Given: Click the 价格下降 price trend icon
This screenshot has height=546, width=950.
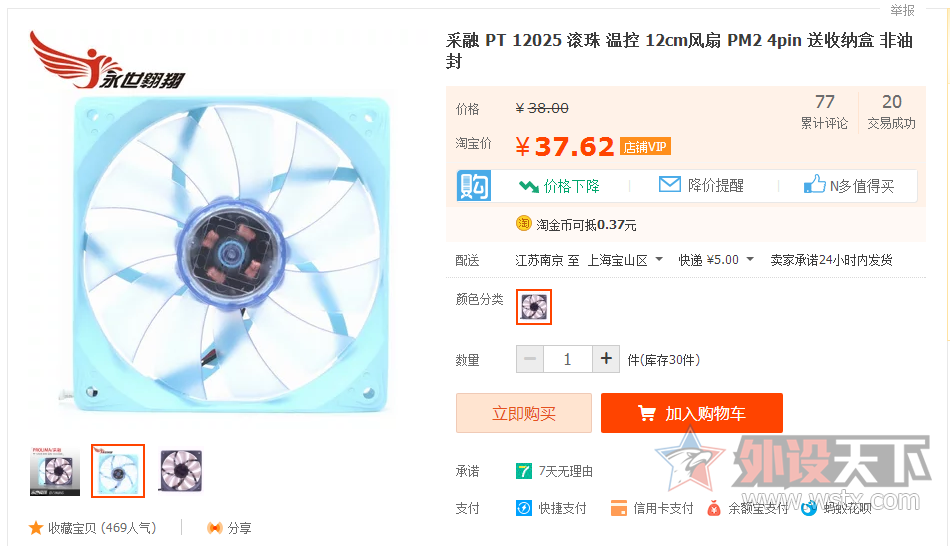Looking at the screenshot, I should pyautogui.click(x=529, y=185).
